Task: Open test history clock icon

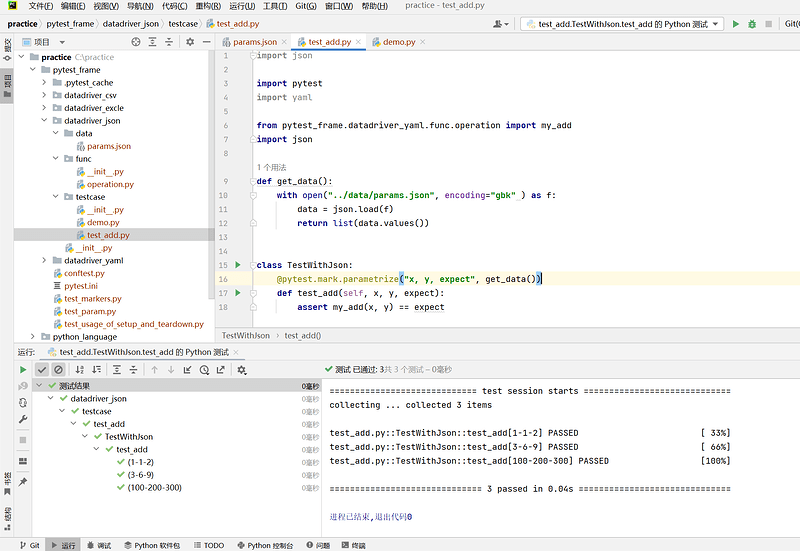Action: pos(204,369)
